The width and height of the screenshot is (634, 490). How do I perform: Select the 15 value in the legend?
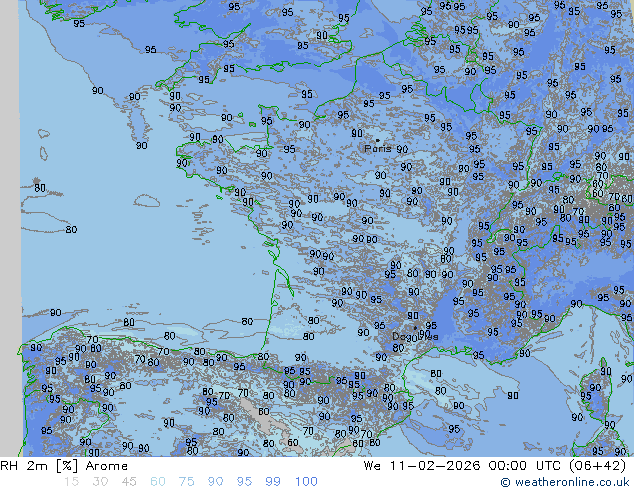pos(71,481)
